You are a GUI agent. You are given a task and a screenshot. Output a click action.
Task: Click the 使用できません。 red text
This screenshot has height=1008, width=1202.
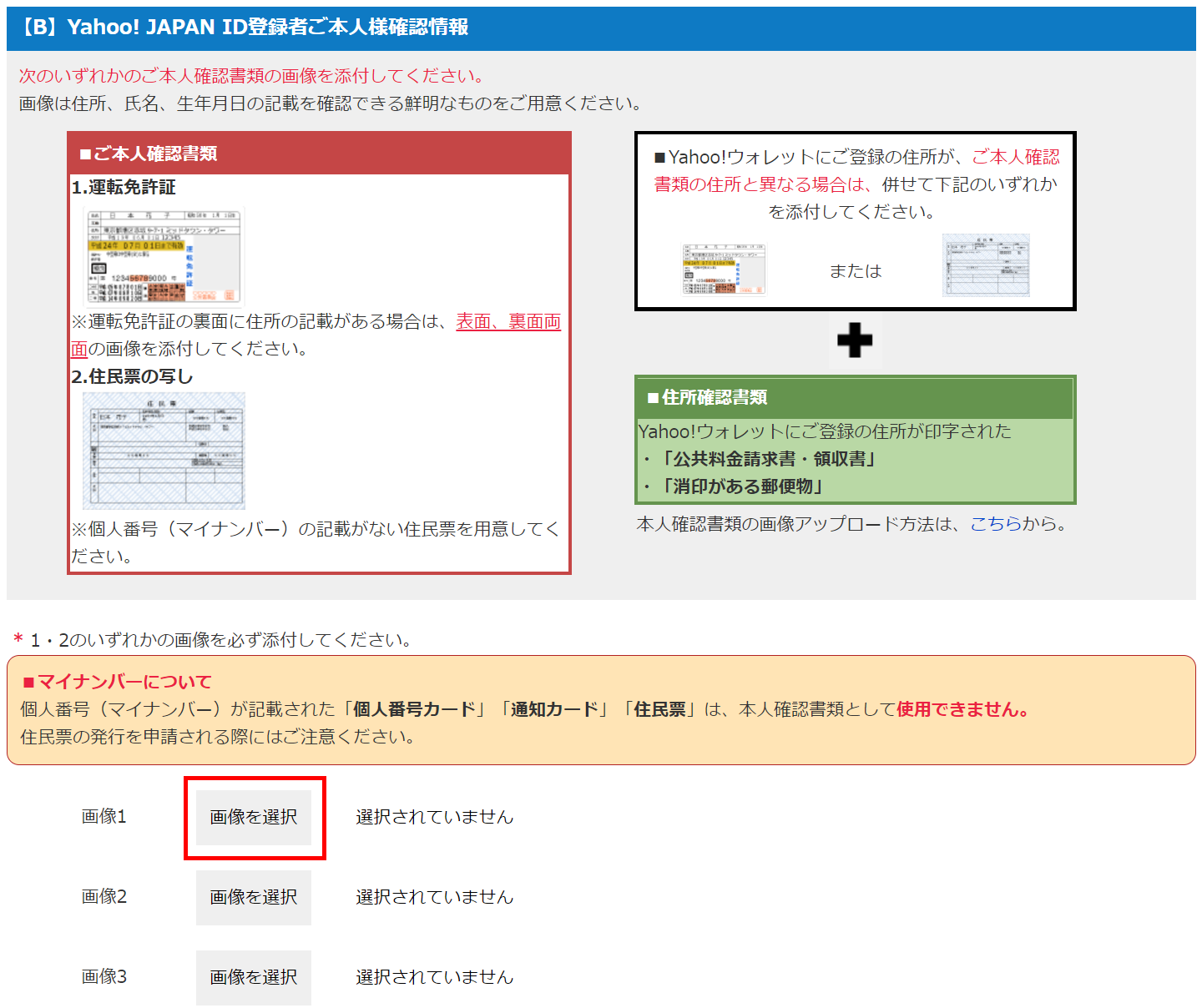click(965, 709)
